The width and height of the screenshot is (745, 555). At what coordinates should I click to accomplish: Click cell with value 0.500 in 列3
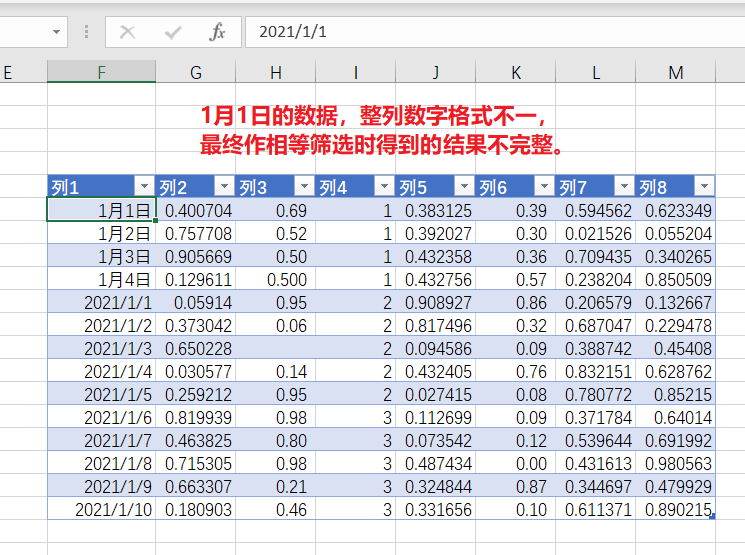(276, 279)
